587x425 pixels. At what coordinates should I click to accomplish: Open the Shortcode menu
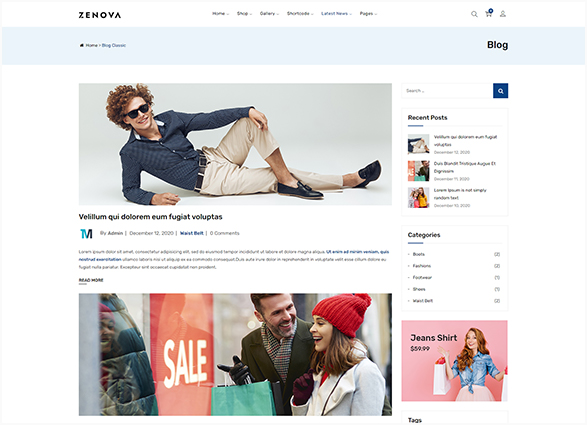(x=300, y=13)
